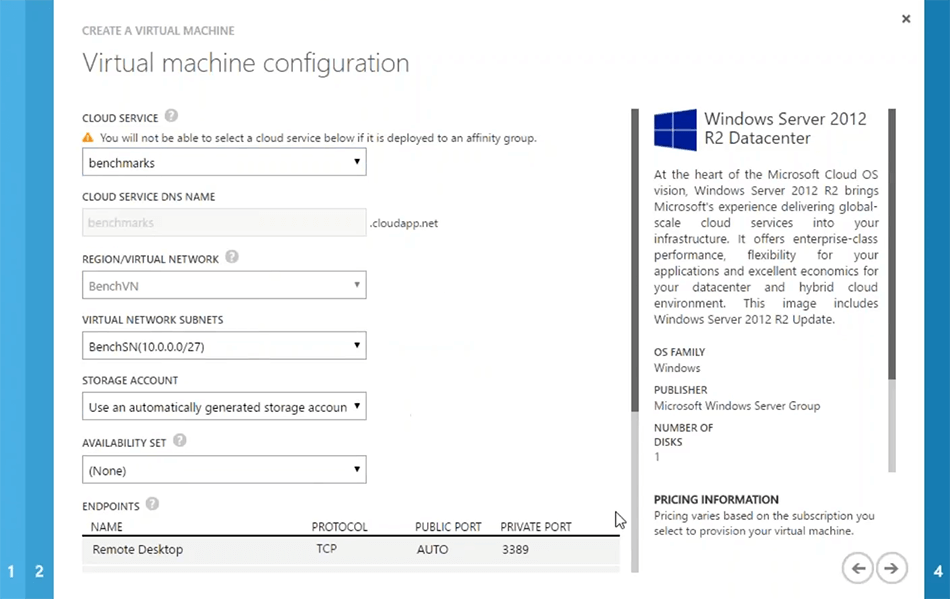The image size is (950, 599).
Task: Click the PRIVATE PORT column header
Action: 536,527
